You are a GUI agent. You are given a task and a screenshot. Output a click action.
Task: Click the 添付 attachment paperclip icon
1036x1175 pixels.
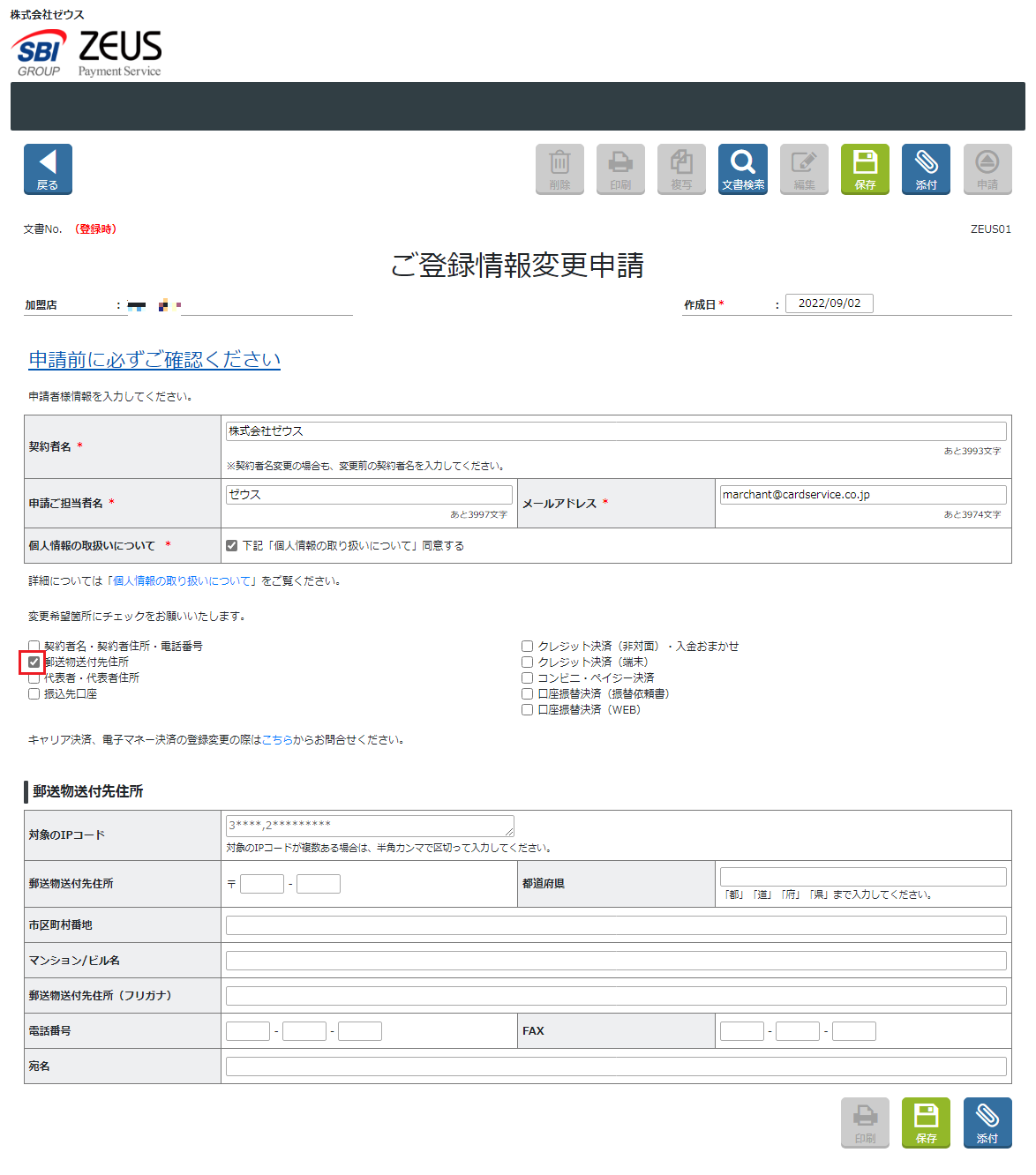tap(925, 168)
